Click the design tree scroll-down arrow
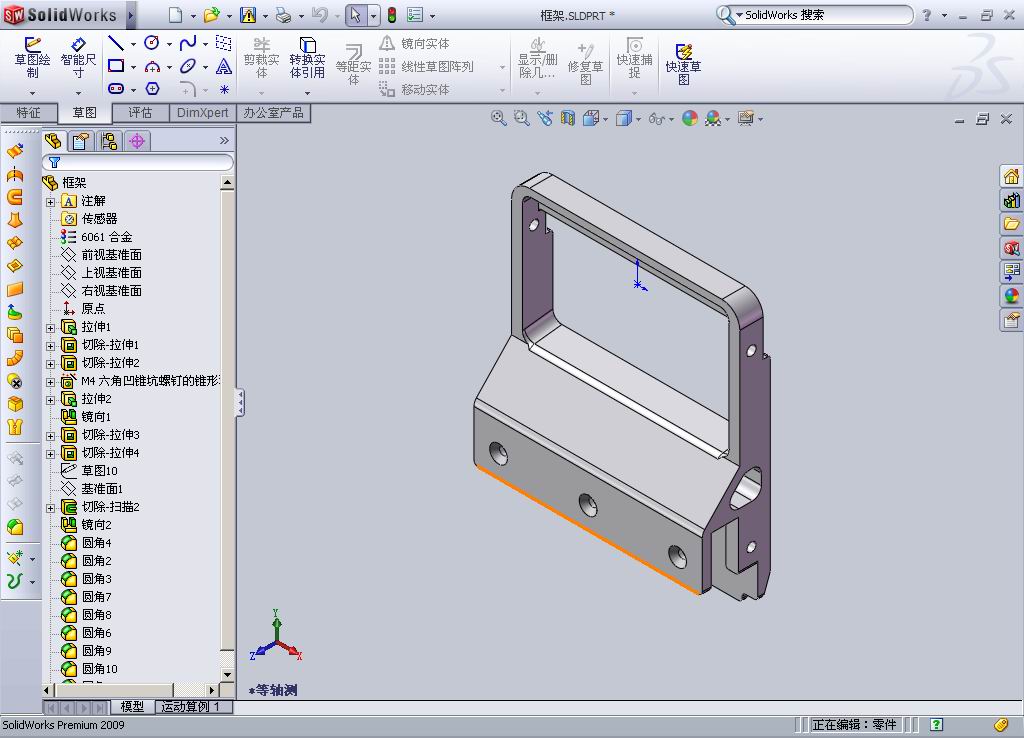 coord(227,674)
